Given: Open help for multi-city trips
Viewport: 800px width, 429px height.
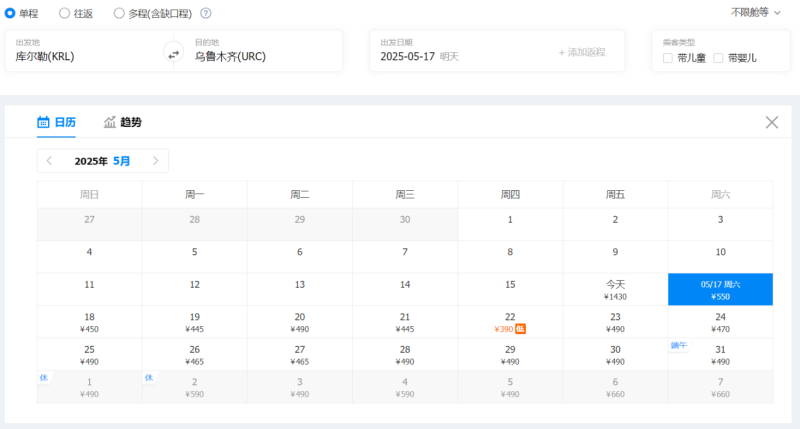Looking at the screenshot, I should 206,13.
